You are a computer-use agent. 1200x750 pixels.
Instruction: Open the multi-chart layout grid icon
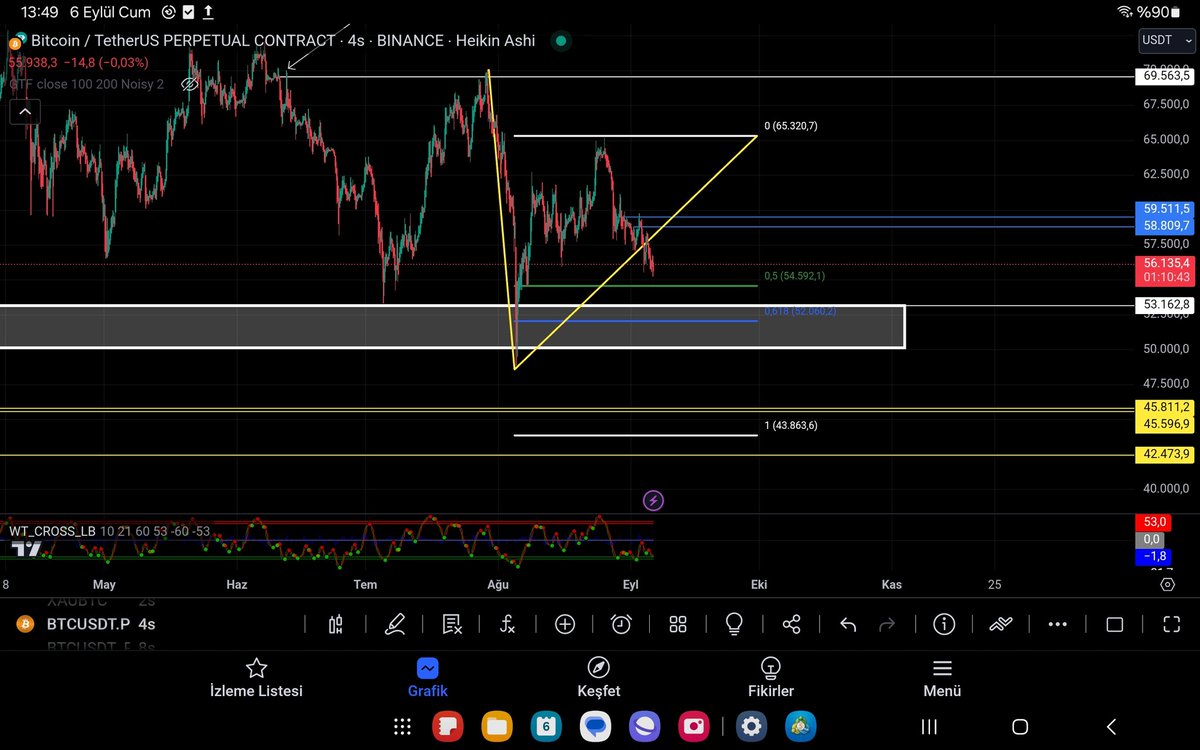pyautogui.click(x=677, y=624)
